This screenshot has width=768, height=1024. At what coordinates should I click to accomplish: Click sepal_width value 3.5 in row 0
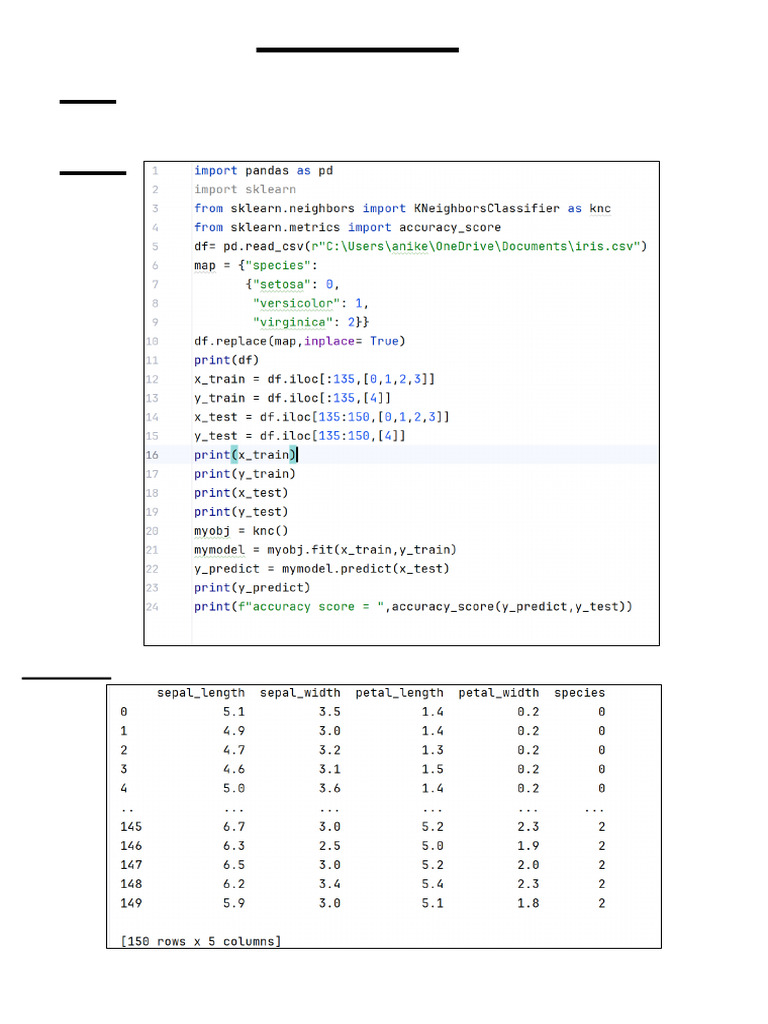click(x=330, y=712)
